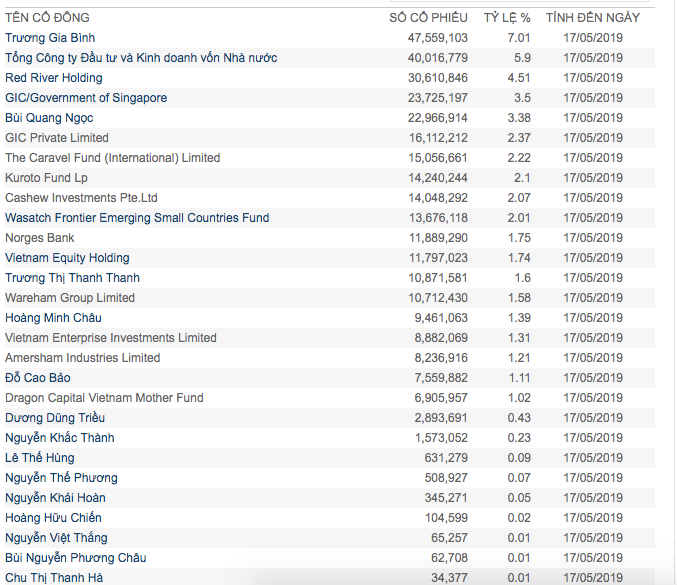Select share count 104,599
This screenshot has width=677, height=585.
coord(446,518)
